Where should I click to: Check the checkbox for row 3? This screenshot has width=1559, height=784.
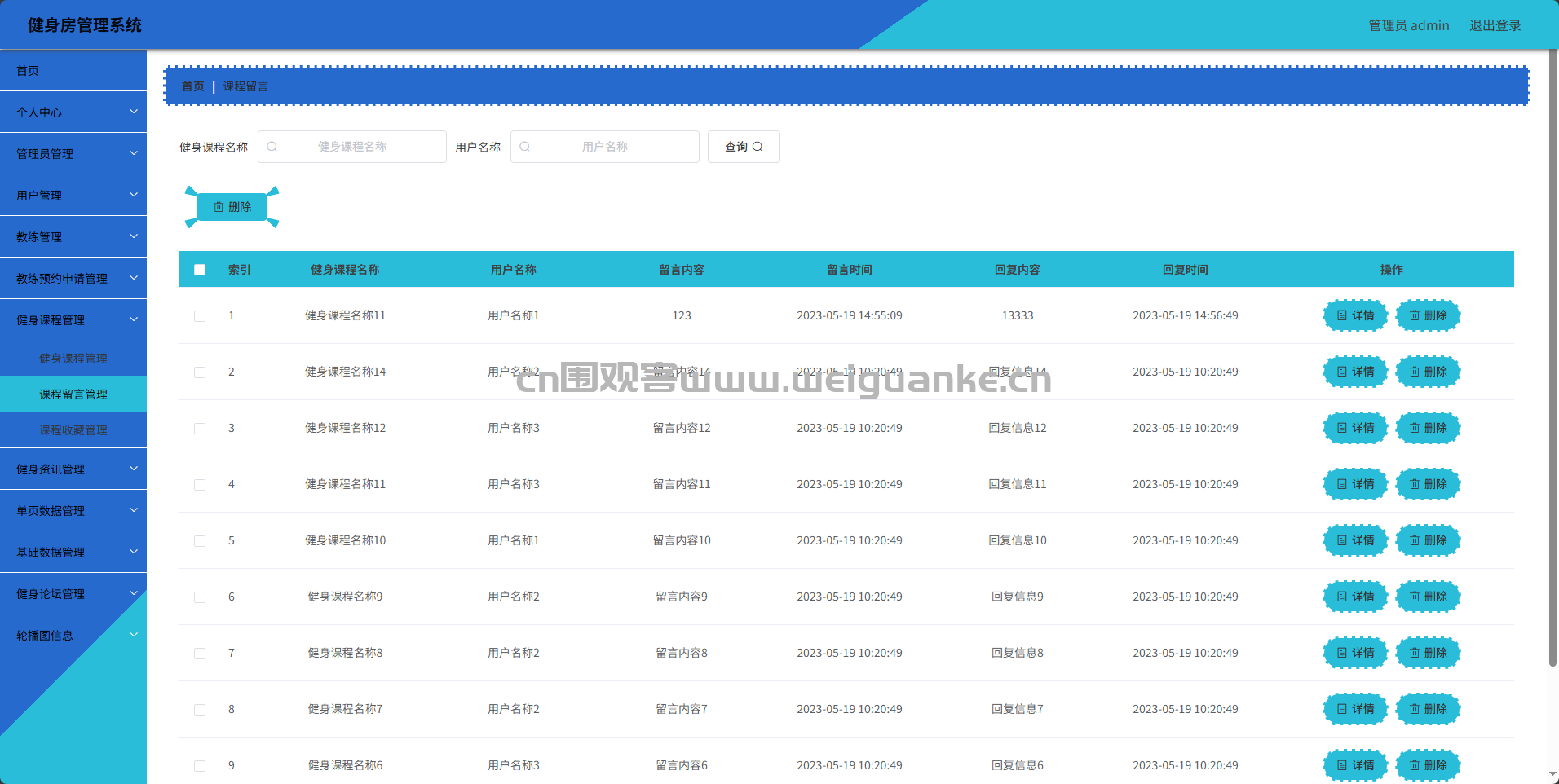pyautogui.click(x=200, y=429)
